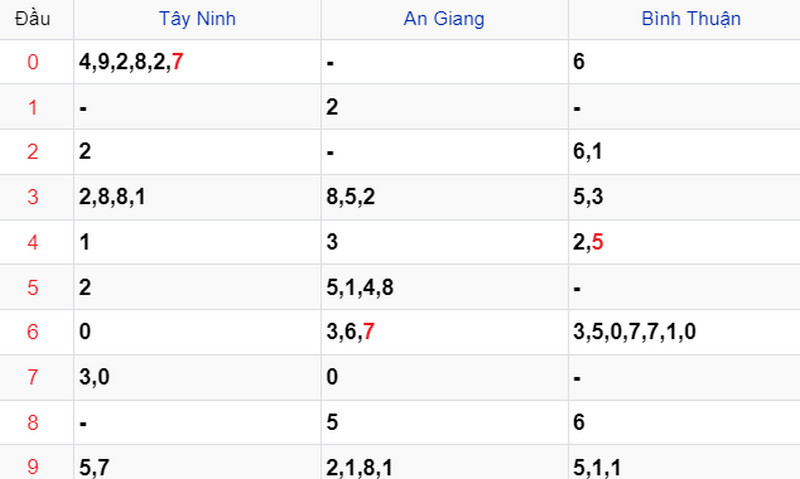Screen dimensions: 800x479
Task: Click Tây Ninh cell 3,0
Action: (x=93, y=376)
